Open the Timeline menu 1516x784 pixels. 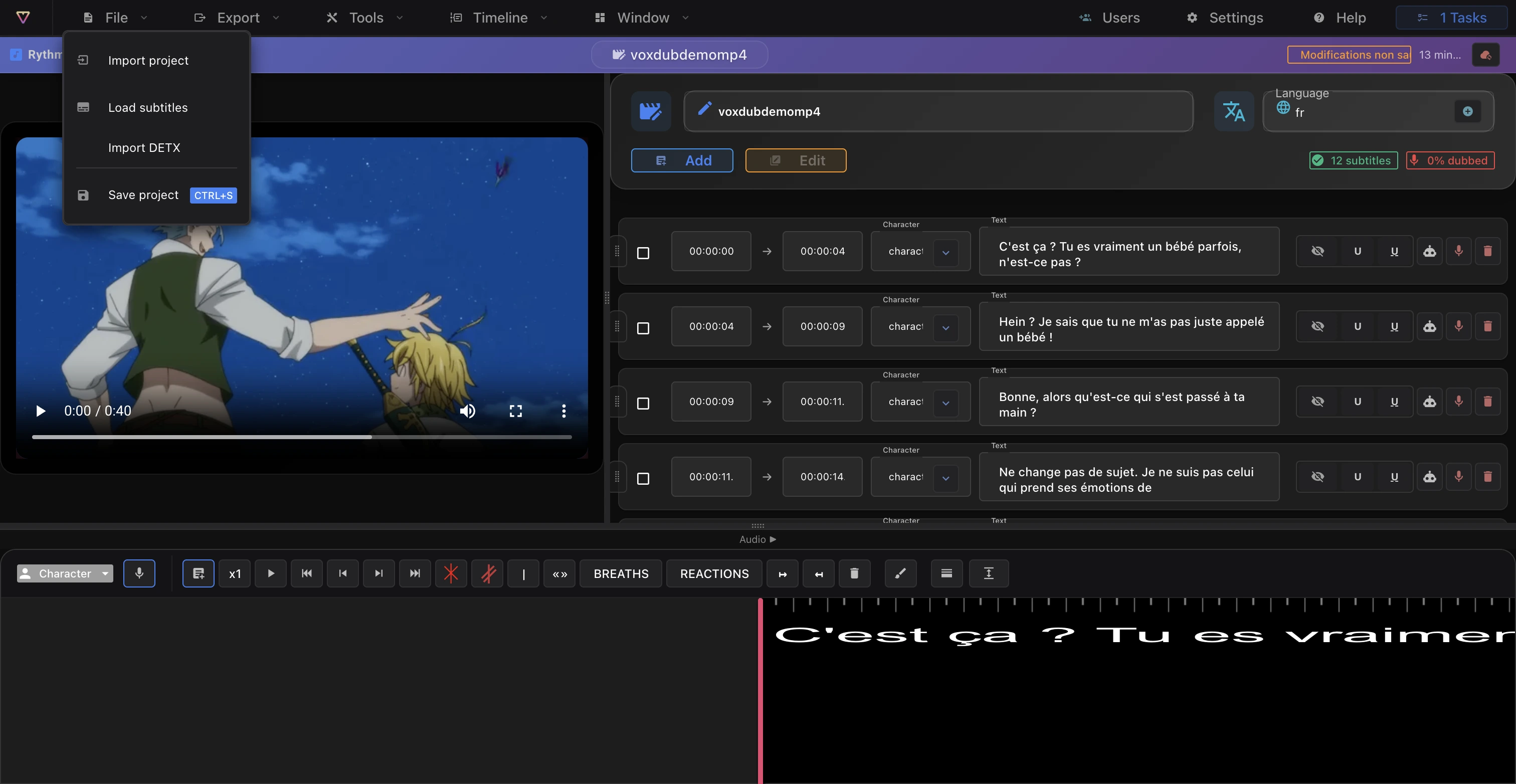point(498,18)
